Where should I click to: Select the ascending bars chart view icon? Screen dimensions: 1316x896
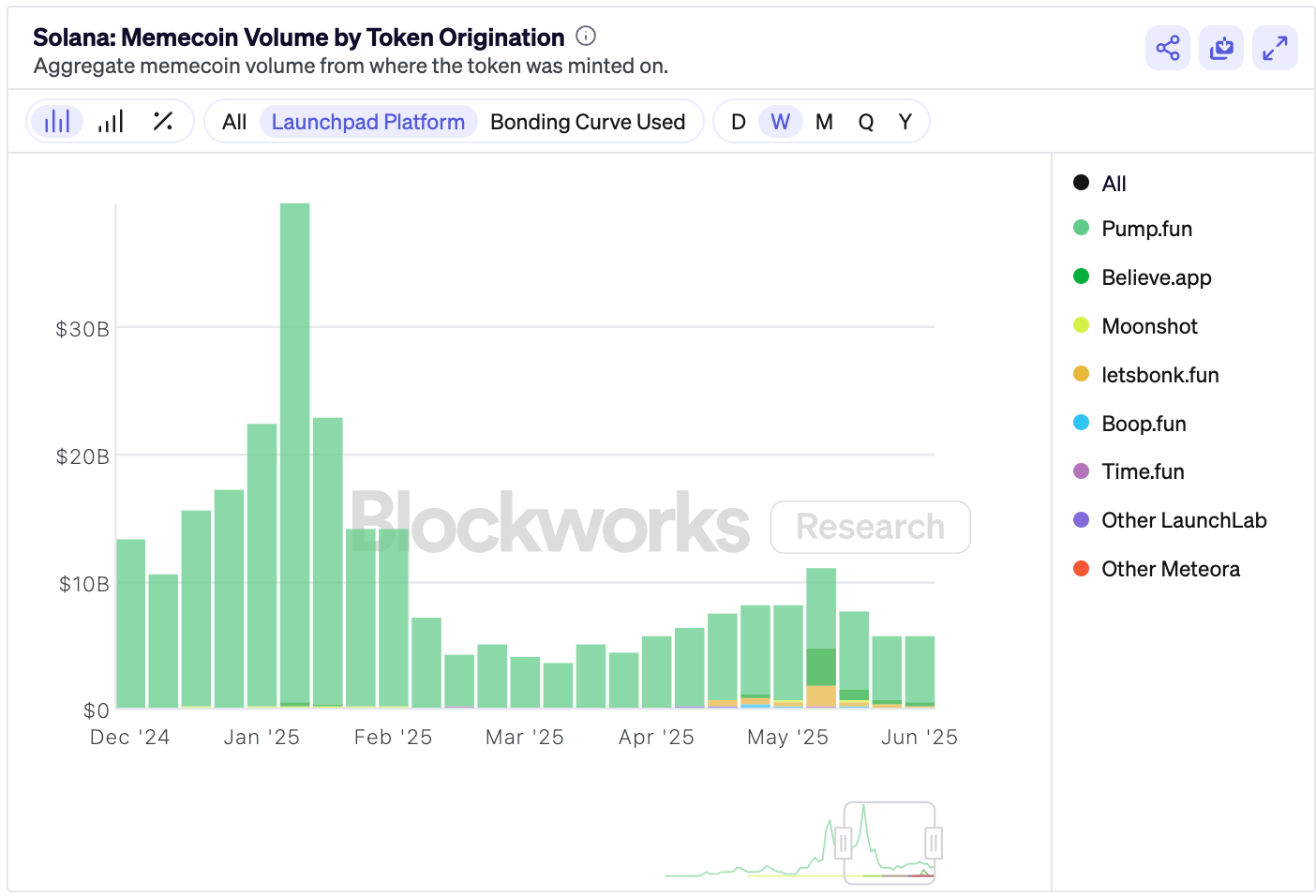[111, 122]
